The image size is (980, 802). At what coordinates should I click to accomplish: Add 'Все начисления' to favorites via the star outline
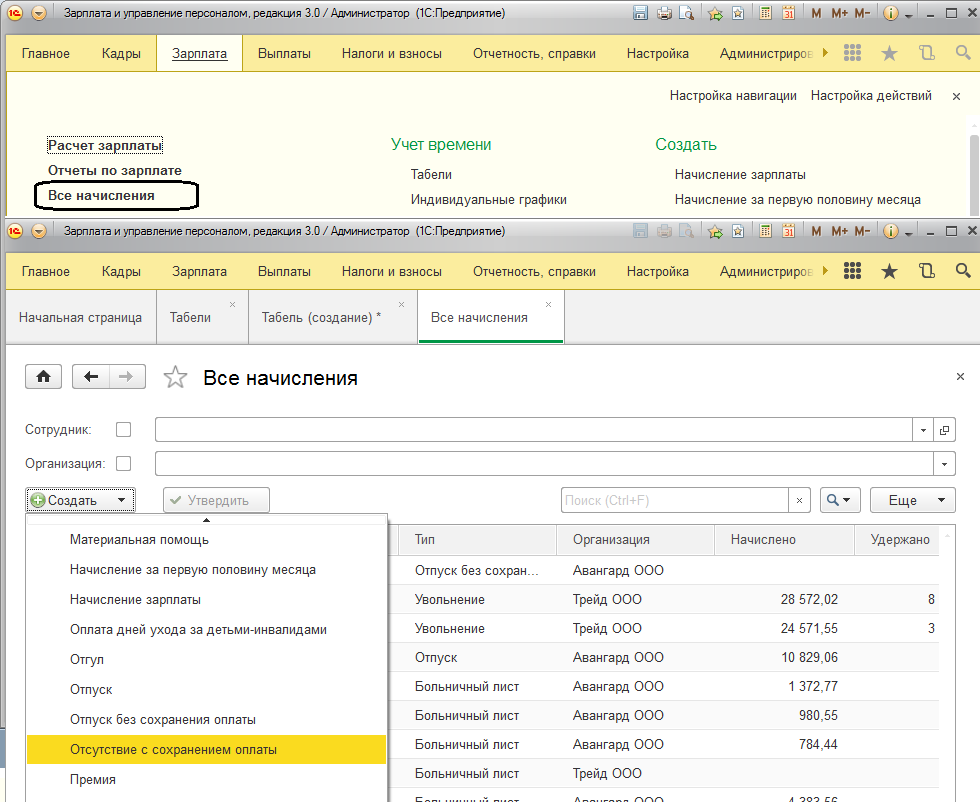[x=175, y=377]
